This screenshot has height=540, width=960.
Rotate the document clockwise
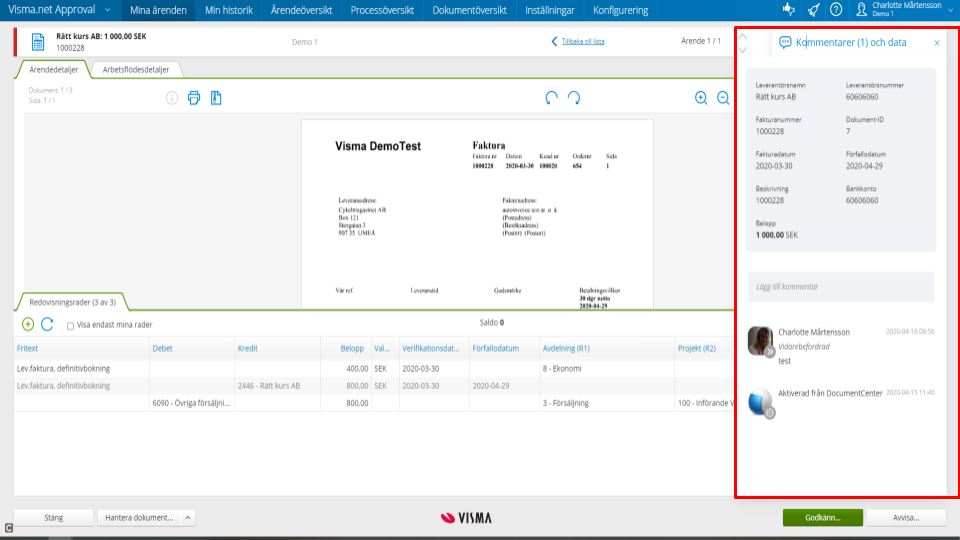click(x=574, y=98)
